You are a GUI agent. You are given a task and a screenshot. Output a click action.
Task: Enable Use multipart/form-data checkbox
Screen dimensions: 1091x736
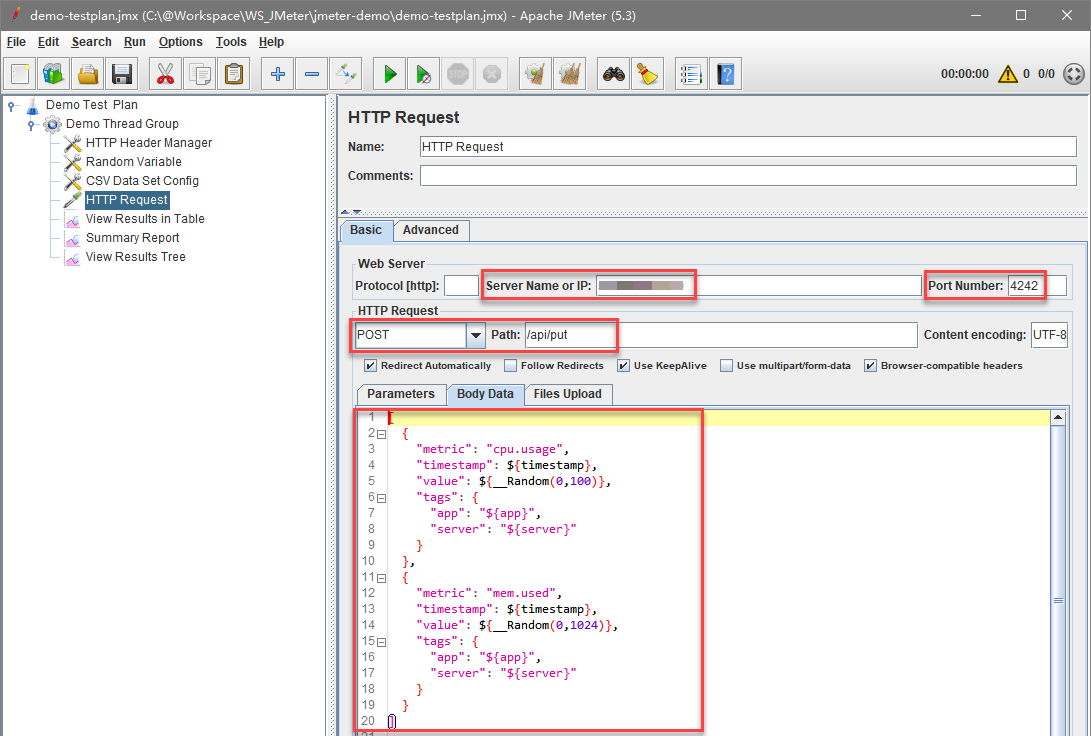726,365
